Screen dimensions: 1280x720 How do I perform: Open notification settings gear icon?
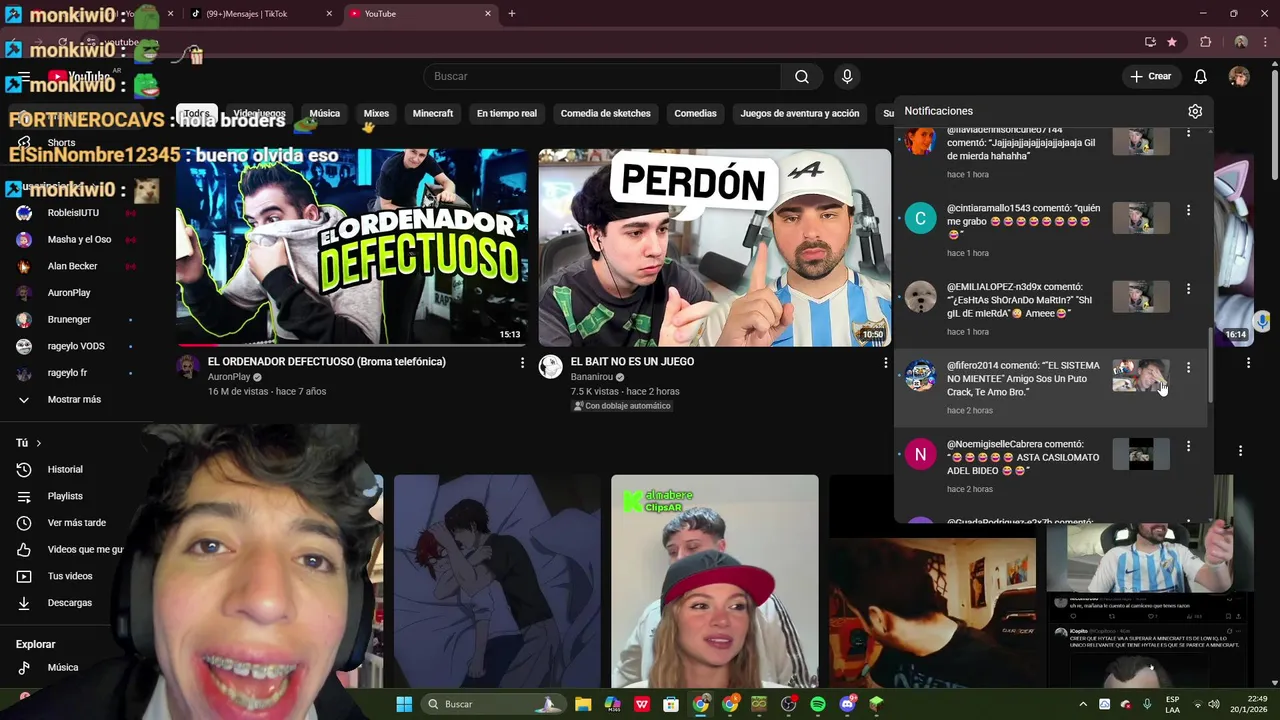pos(1195,111)
